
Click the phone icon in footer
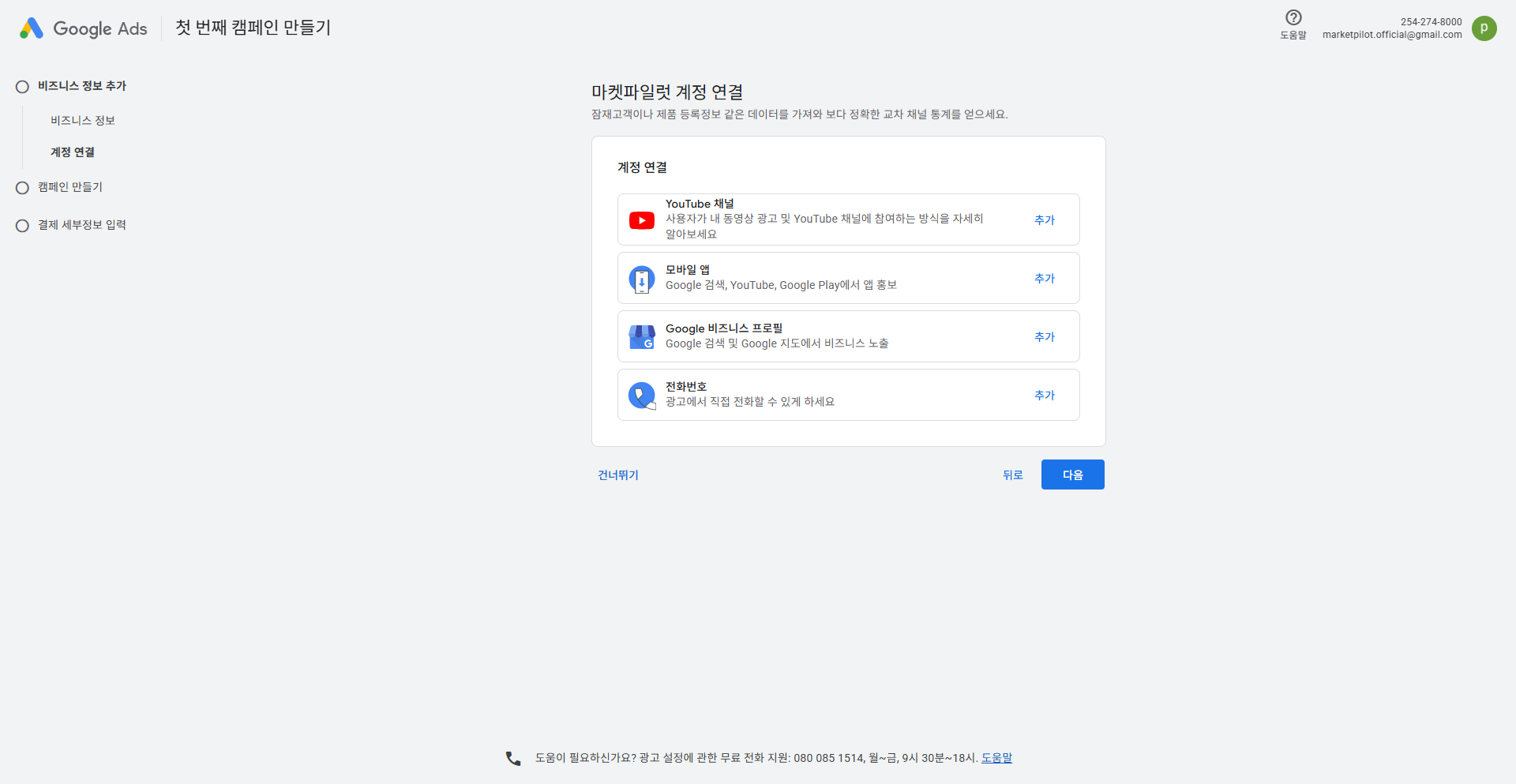tap(513, 758)
